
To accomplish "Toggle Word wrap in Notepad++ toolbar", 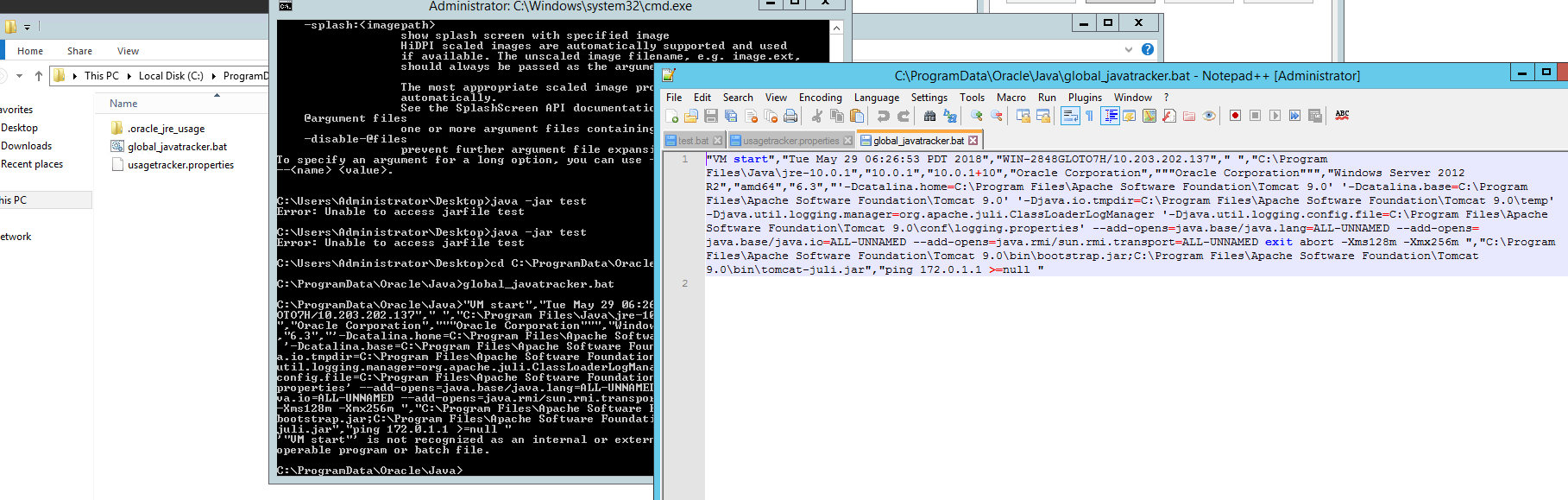I will click(1070, 116).
